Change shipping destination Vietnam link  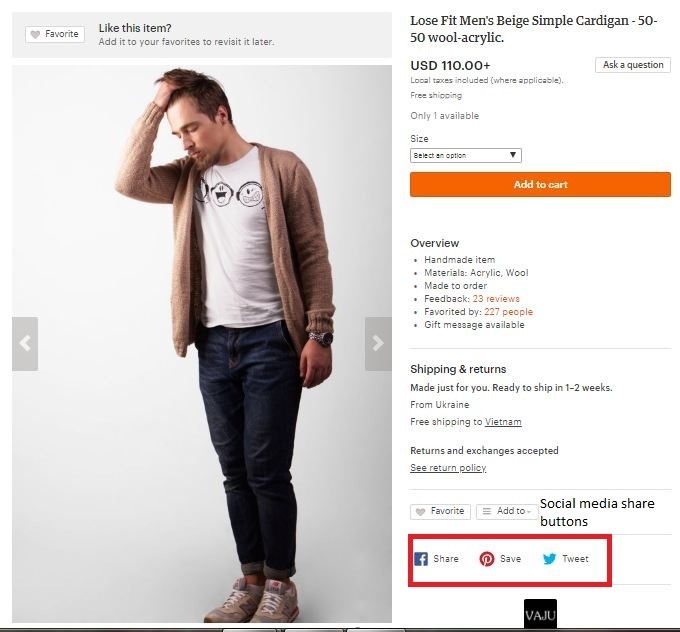click(503, 422)
